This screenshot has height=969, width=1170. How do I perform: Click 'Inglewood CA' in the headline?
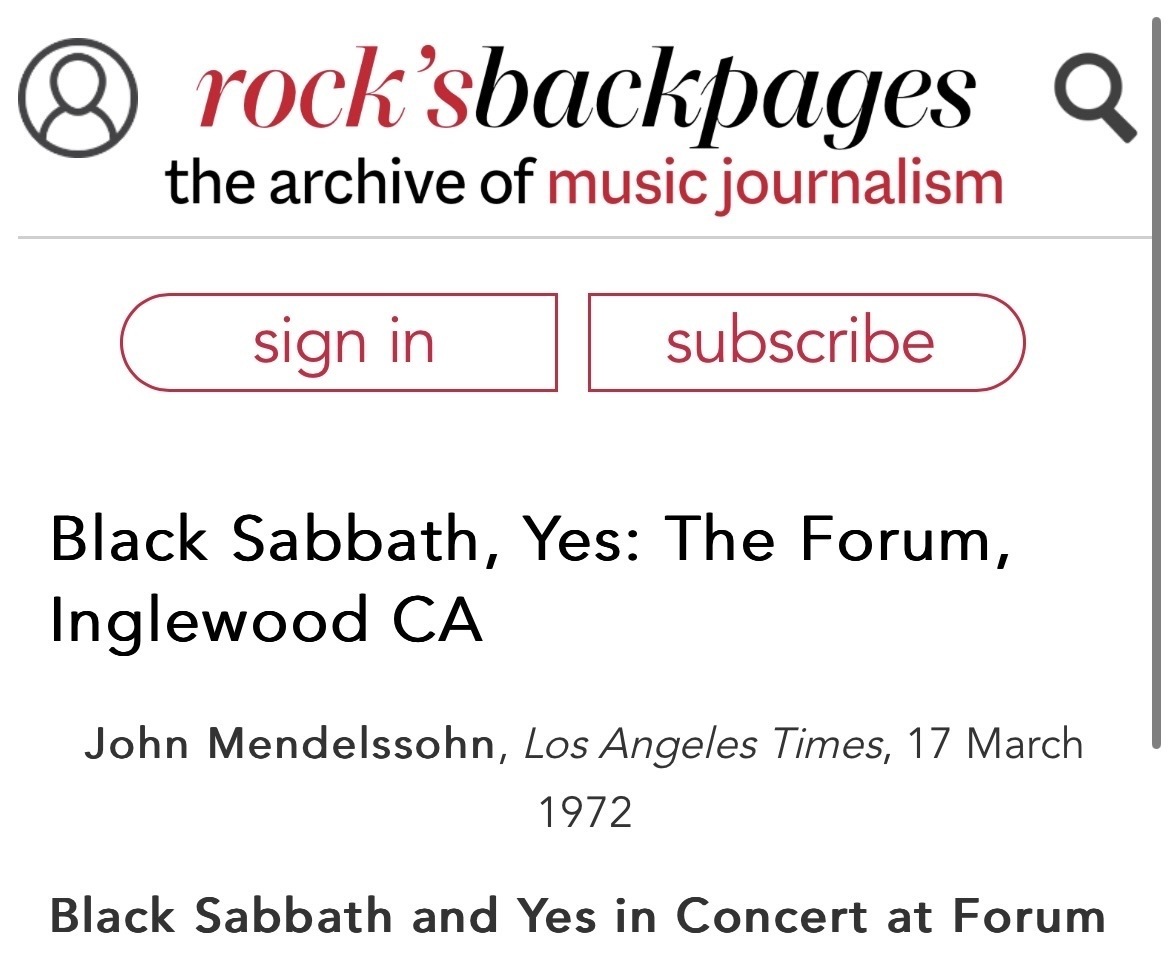(266, 622)
